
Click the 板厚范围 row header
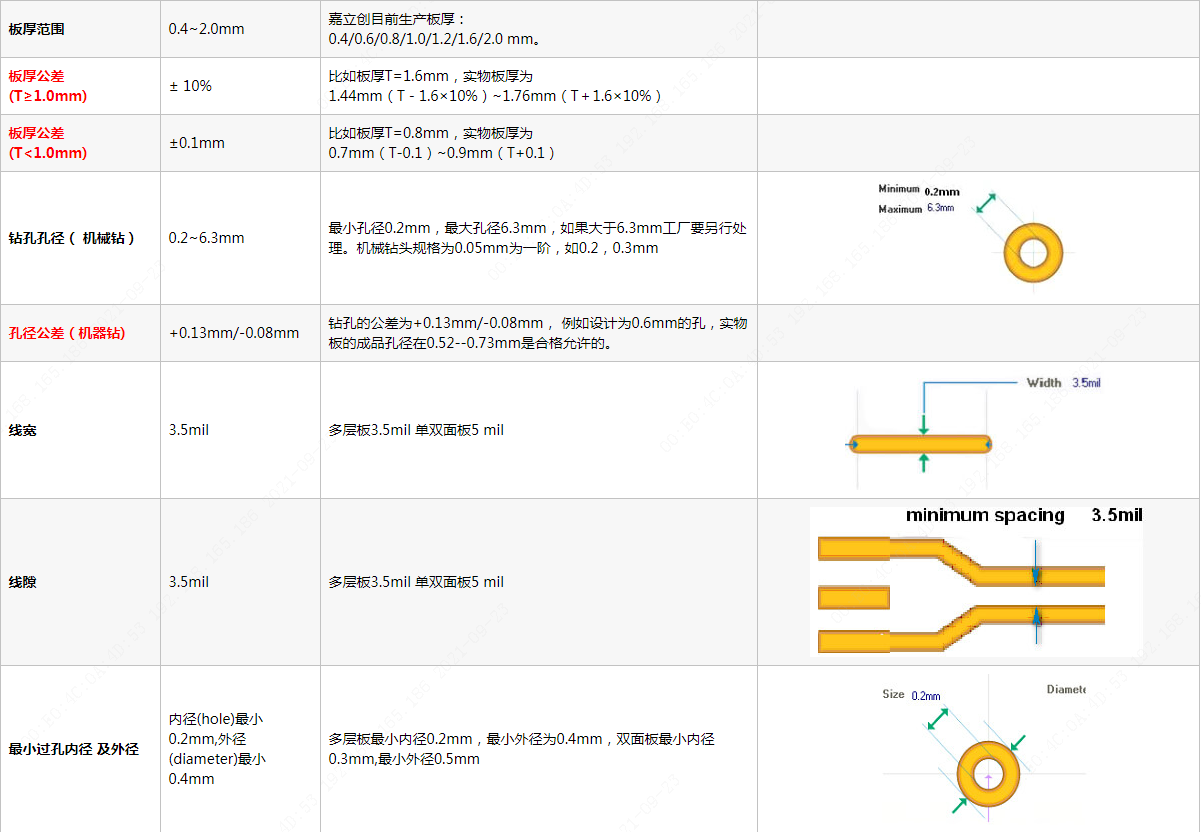tap(37, 29)
